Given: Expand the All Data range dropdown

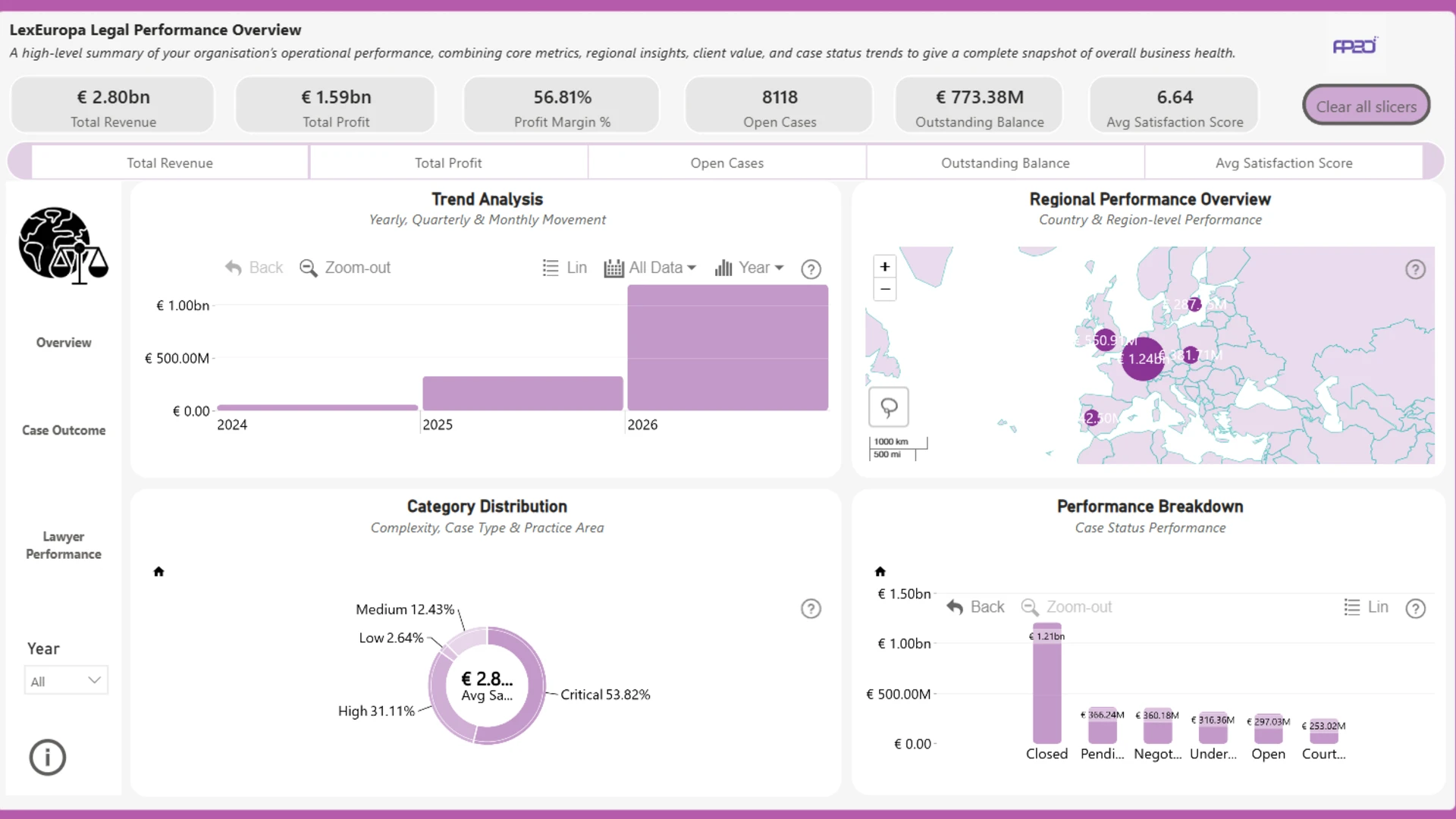Looking at the screenshot, I should pyautogui.click(x=650, y=268).
